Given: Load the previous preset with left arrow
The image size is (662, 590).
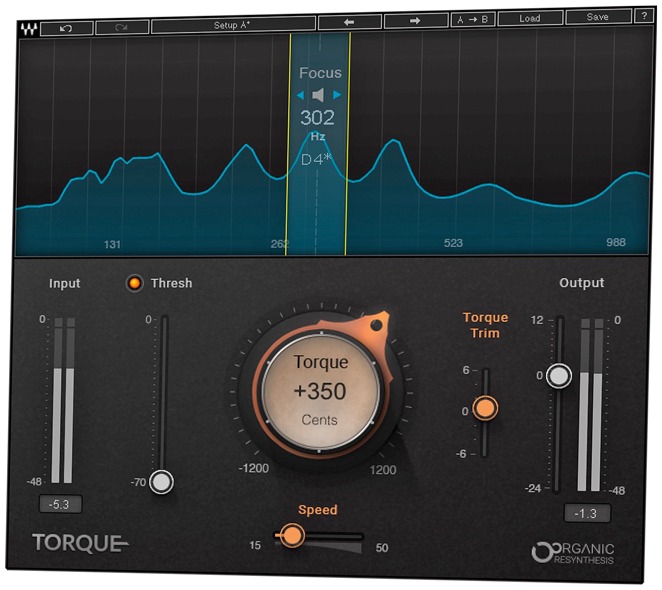Looking at the screenshot, I should point(350,22).
